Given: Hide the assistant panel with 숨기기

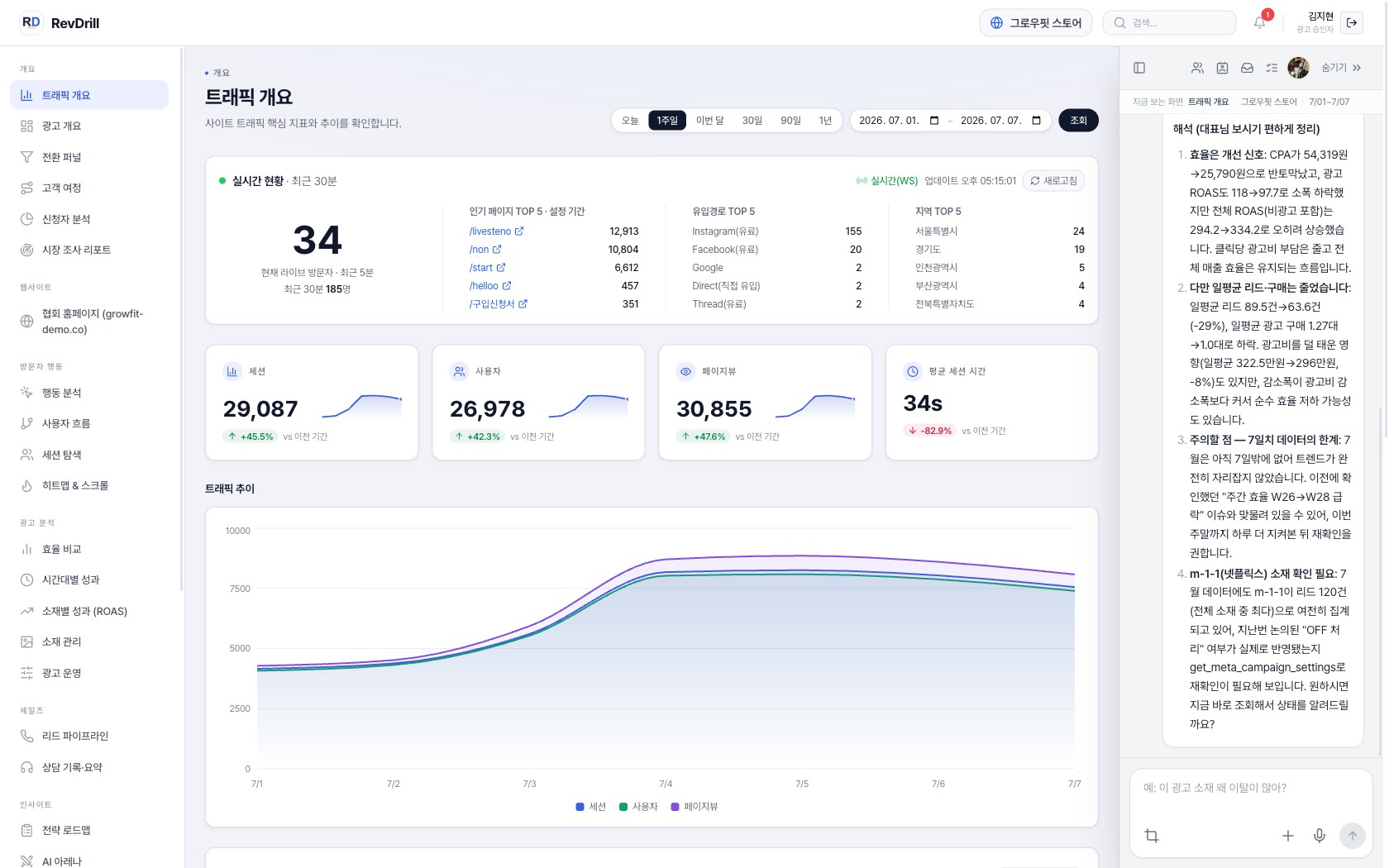Looking at the screenshot, I should [1341, 68].
